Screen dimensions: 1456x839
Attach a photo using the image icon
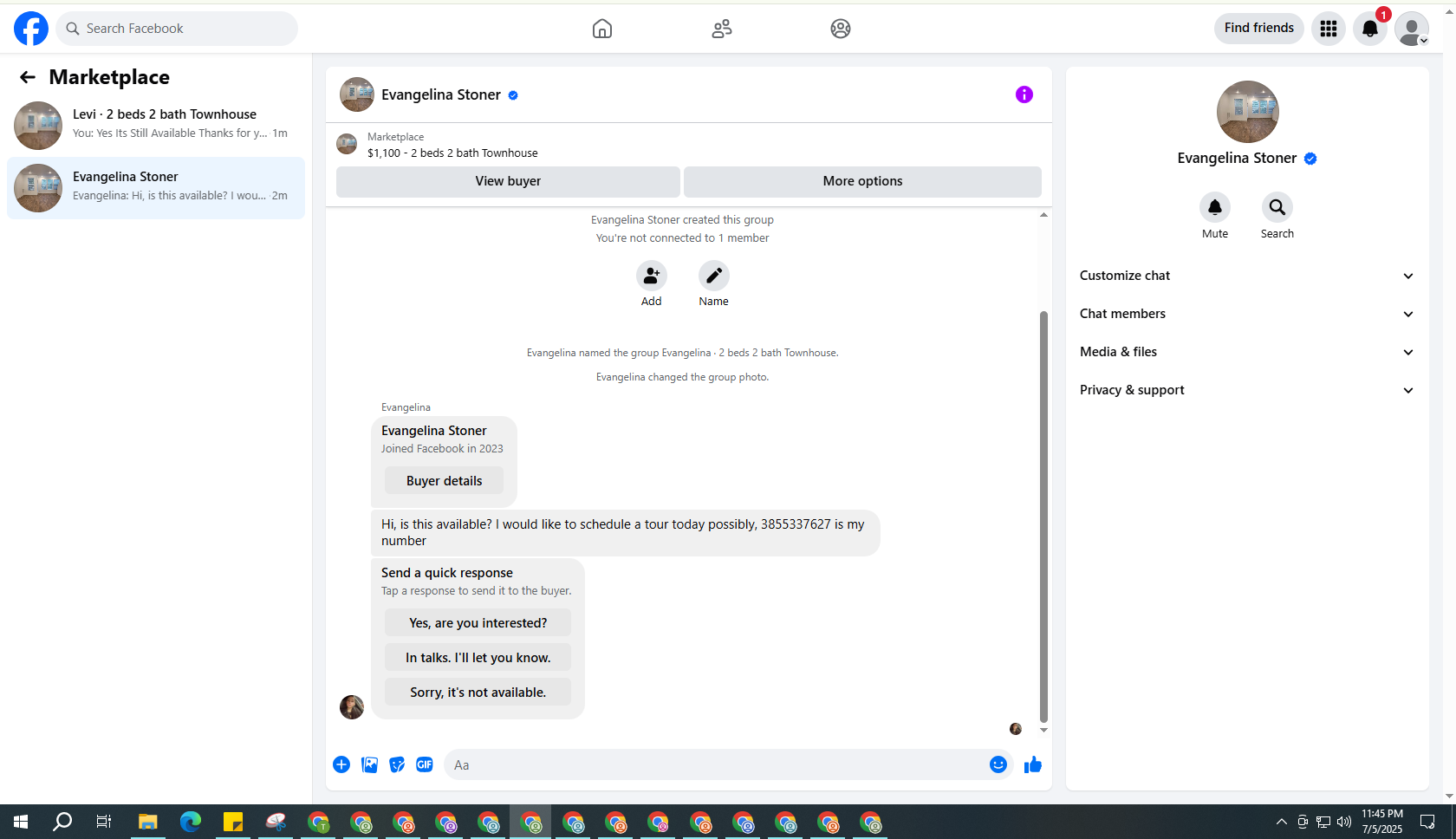pyautogui.click(x=369, y=764)
